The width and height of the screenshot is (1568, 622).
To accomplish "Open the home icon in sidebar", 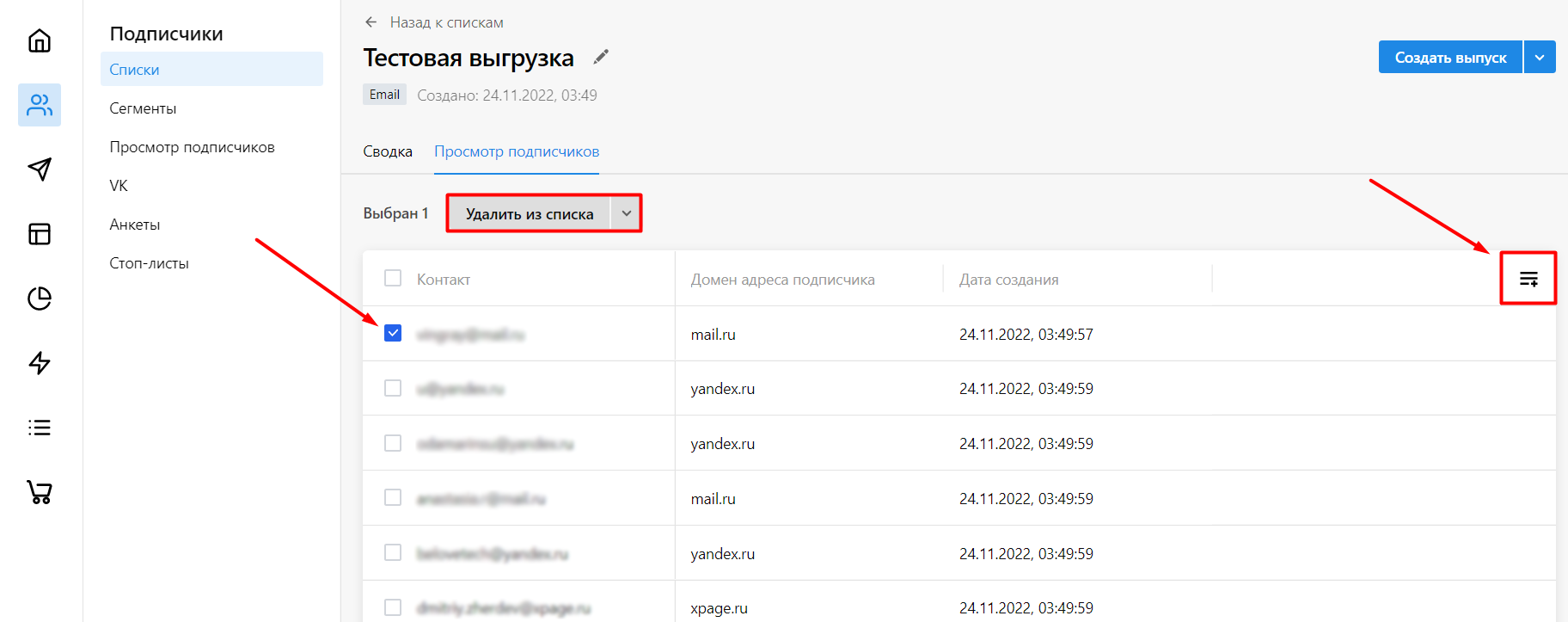I will pyautogui.click(x=40, y=40).
